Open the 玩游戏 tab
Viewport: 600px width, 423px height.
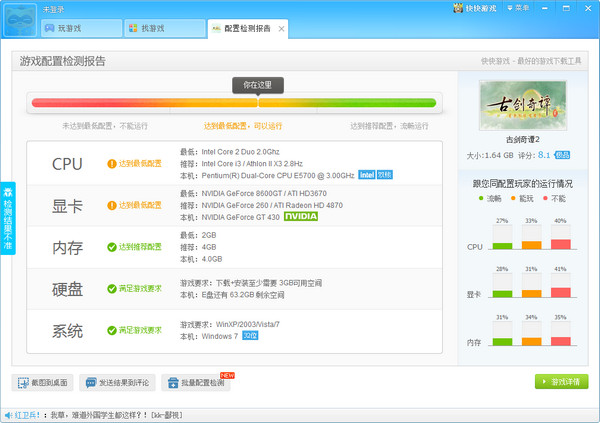[x=82, y=28]
